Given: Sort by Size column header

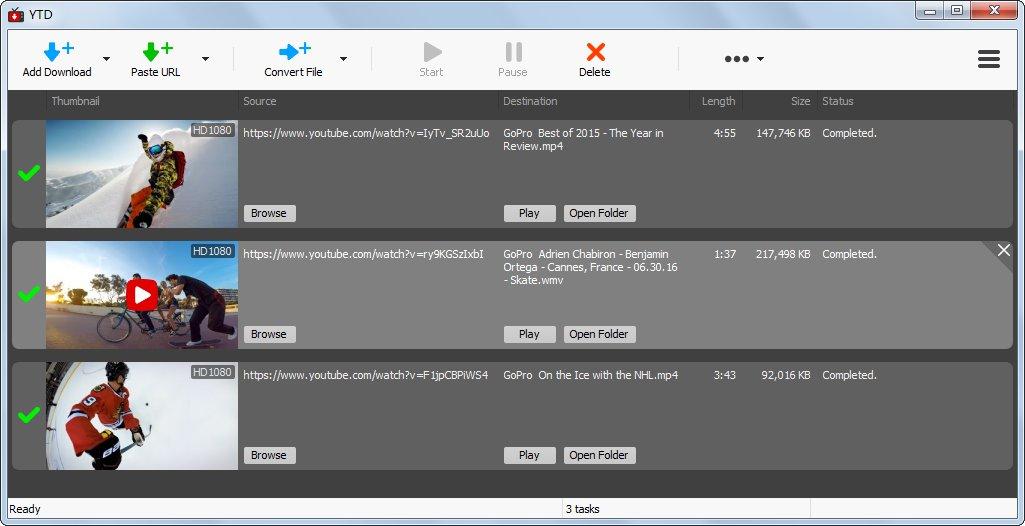Looking at the screenshot, I should coord(800,101).
